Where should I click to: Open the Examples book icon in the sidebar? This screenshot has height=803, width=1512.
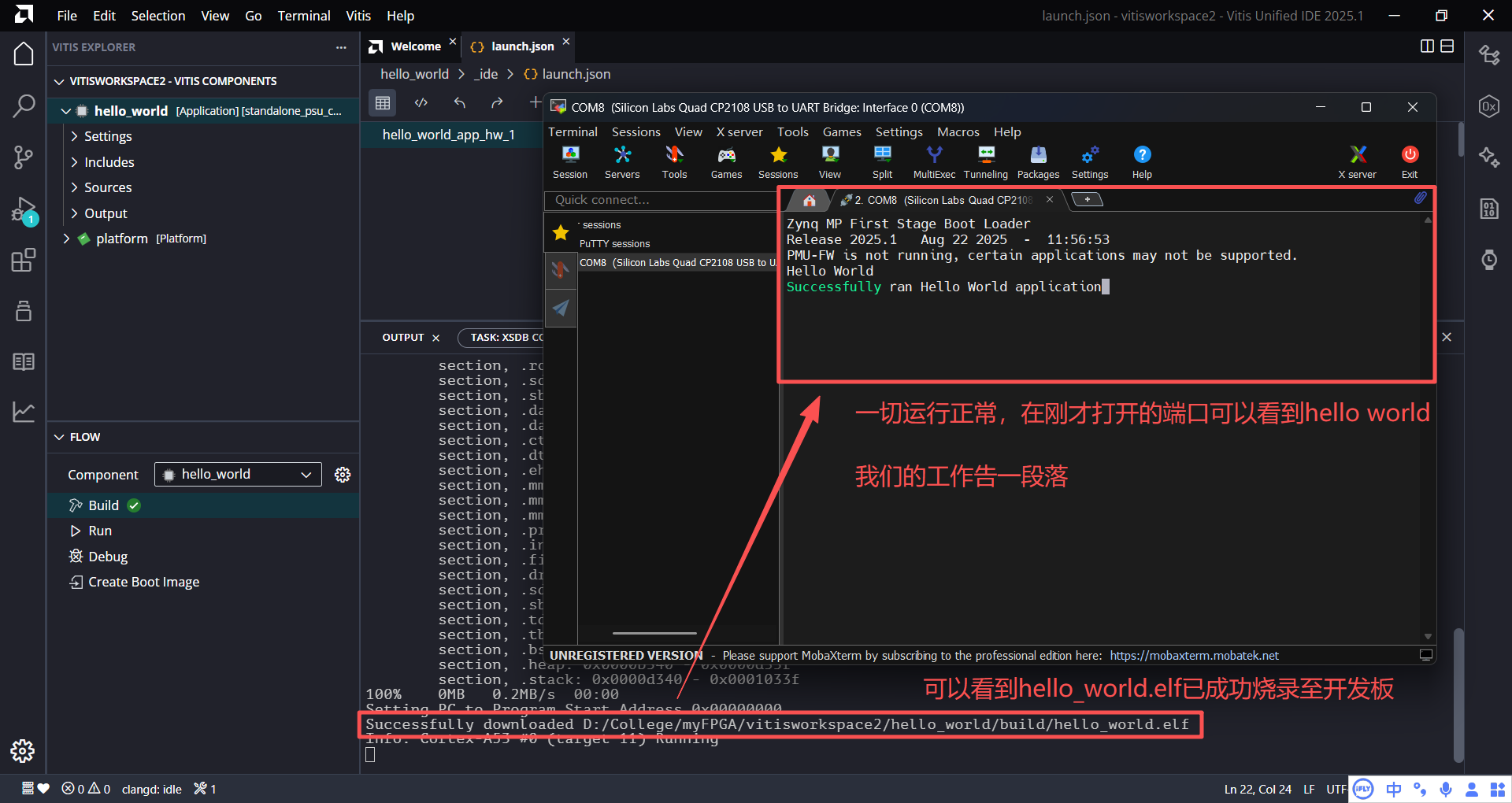tap(24, 361)
